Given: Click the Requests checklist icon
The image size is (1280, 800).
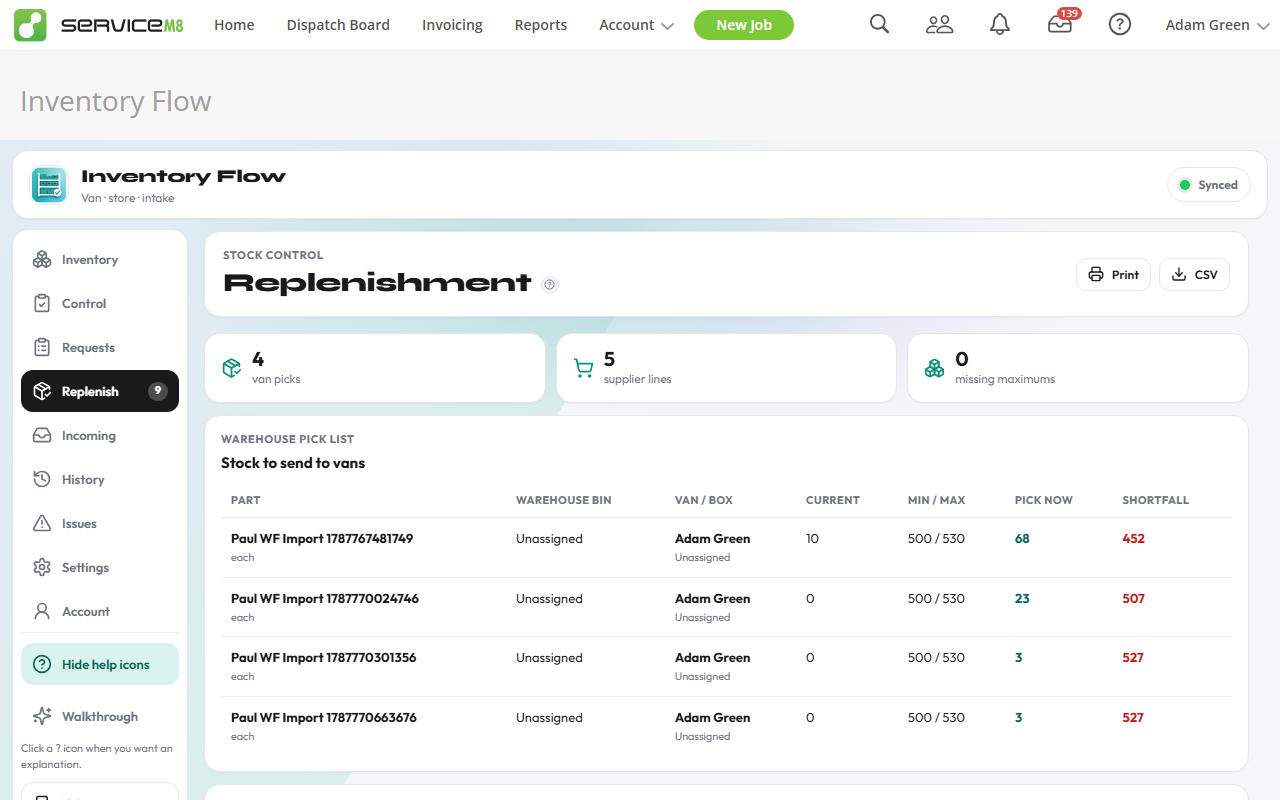Looking at the screenshot, I should [42, 348].
